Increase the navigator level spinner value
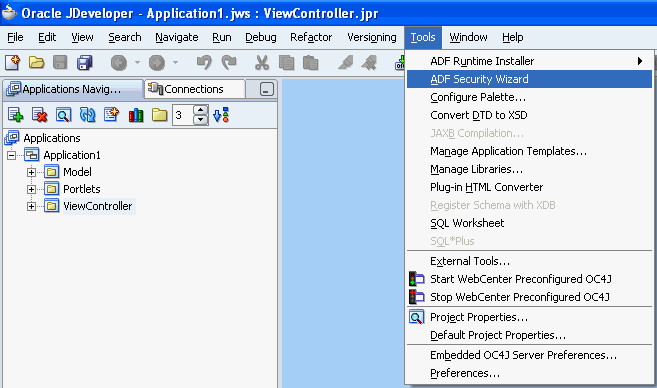The width and height of the screenshot is (657, 388). [x=201, y=110]
